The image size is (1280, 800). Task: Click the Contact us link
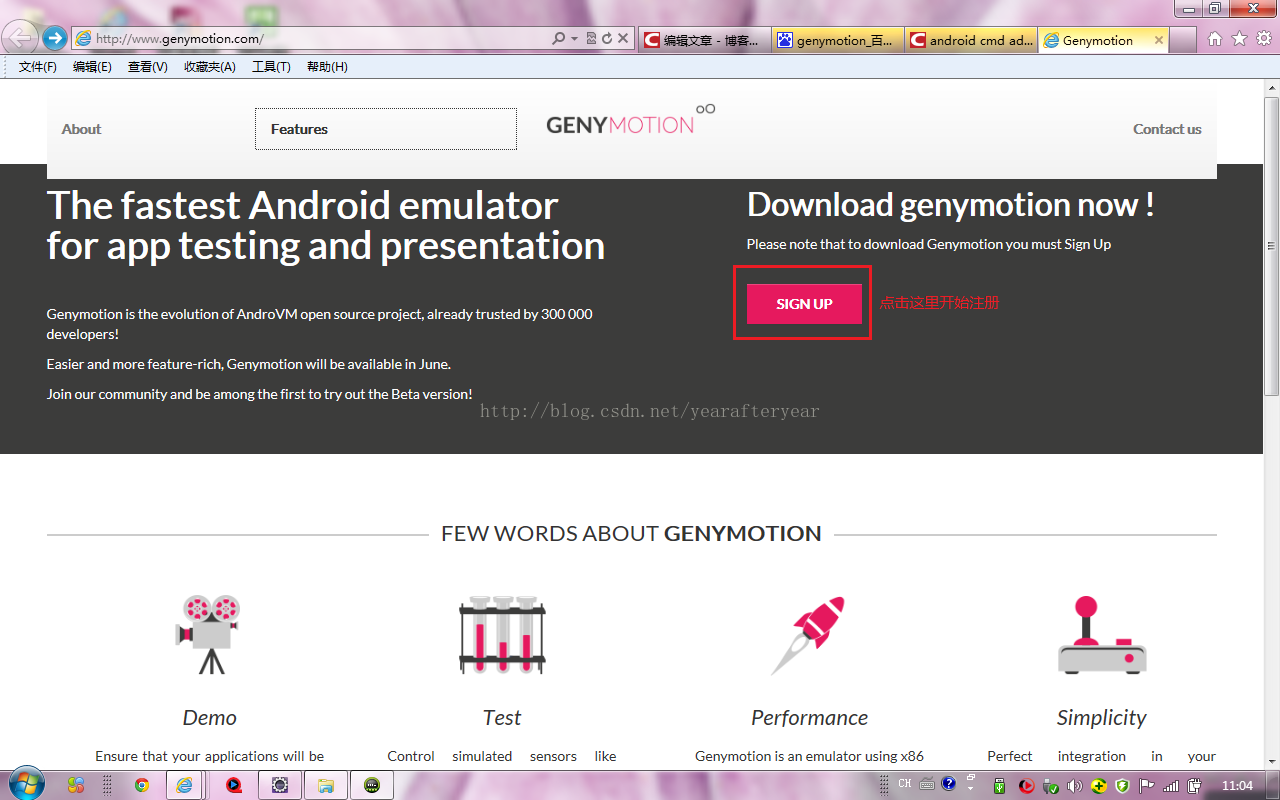(x=1167, y=129)
